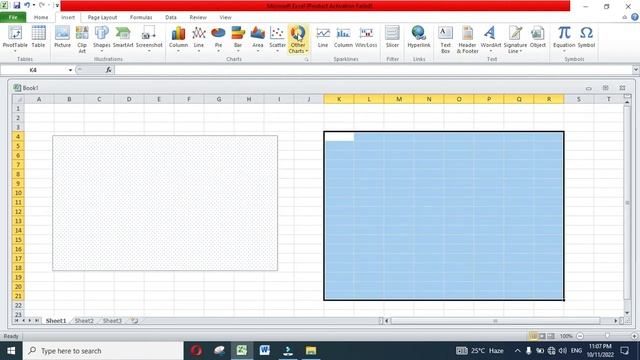Switch to Page Break Preview

coord(551,336)
